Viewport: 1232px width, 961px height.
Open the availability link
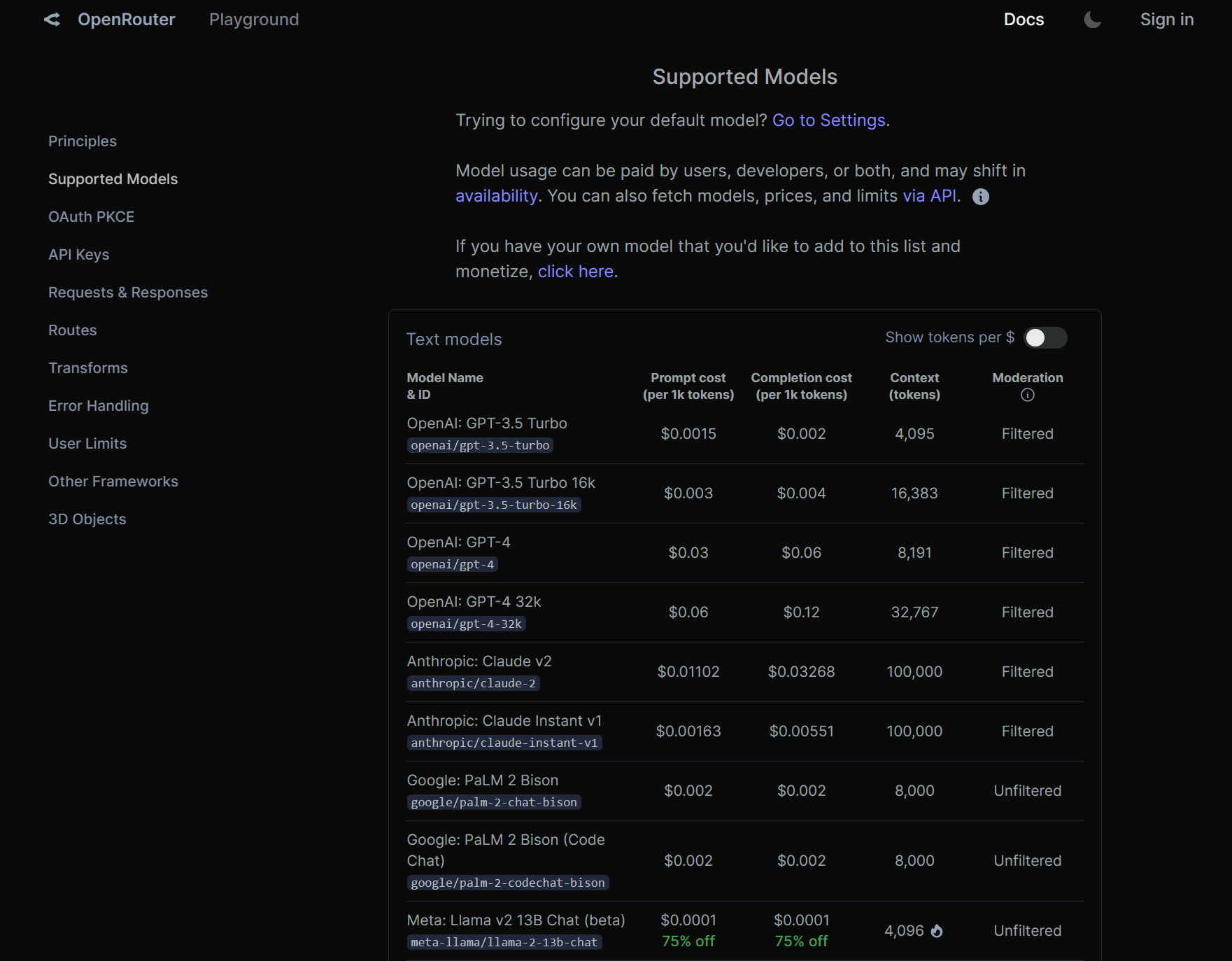pos(496,196)
